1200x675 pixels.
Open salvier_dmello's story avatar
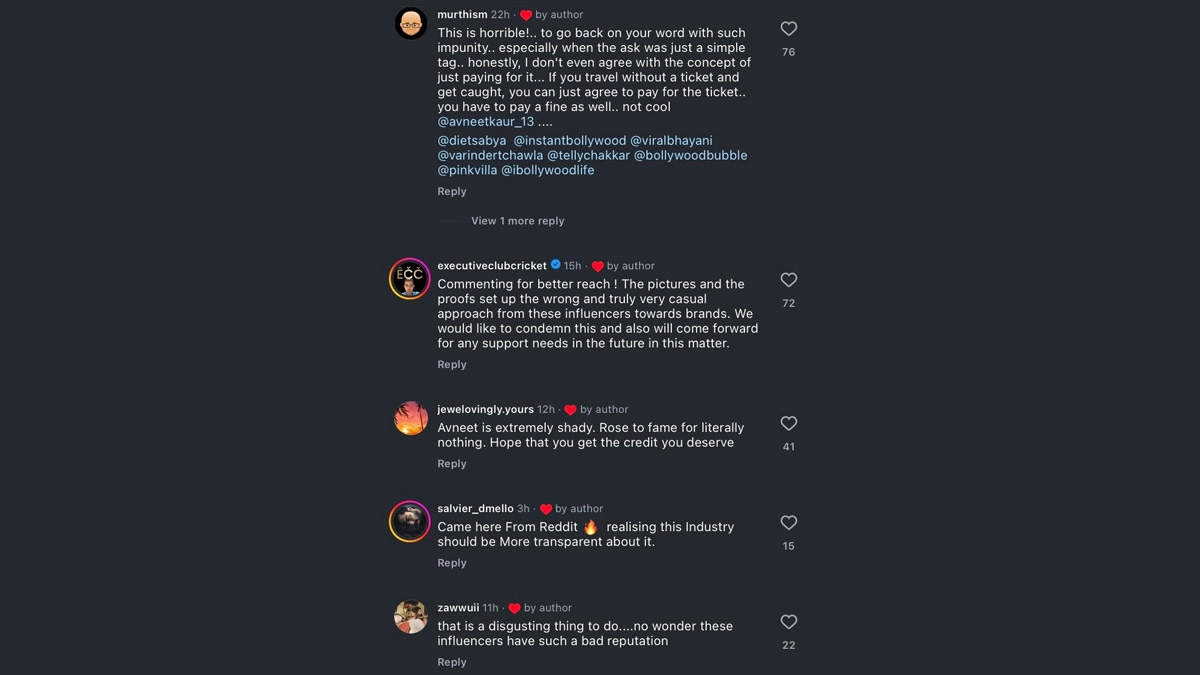[410, 521]
